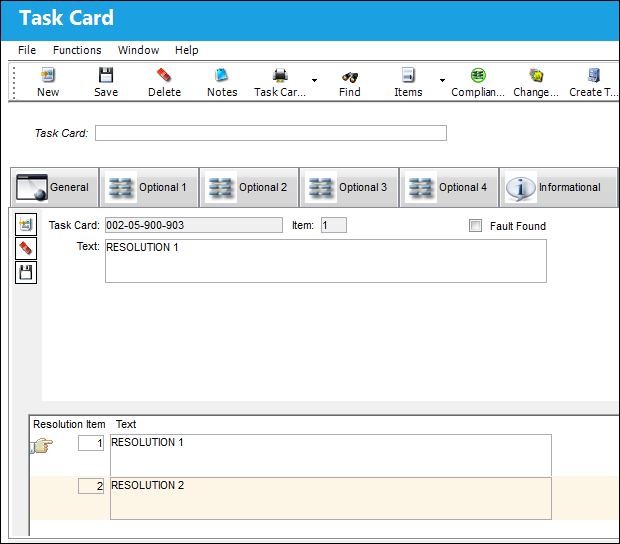Click the Items toolbar icon
Viewport: 620px width, 544px height.
[x=408, y=75]
